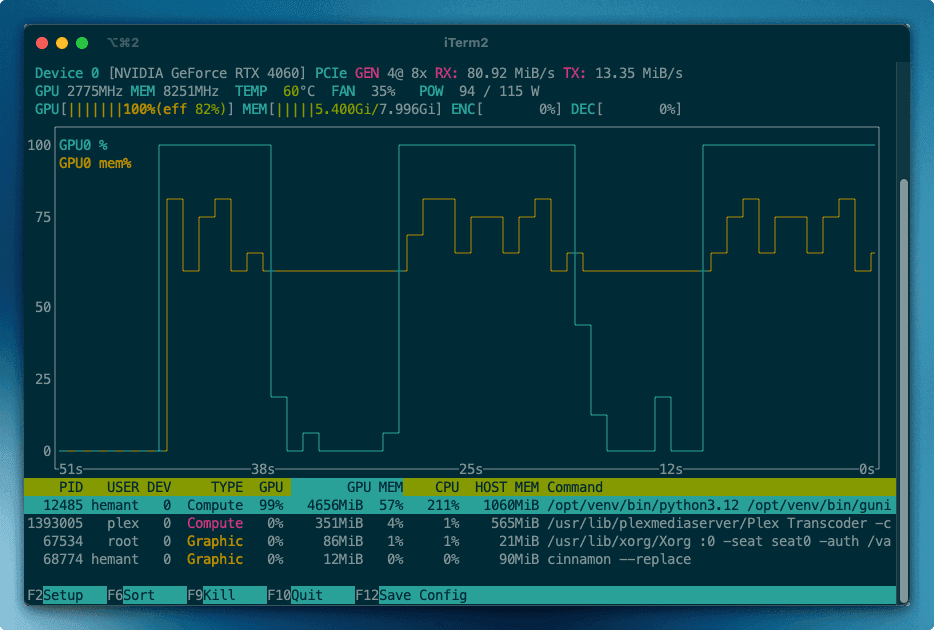Image resolution: width=934 pixels, height=630 pixels.
Task: Click the ENC 0% meter
Action: pyautogui.click(x=506, y=109)
